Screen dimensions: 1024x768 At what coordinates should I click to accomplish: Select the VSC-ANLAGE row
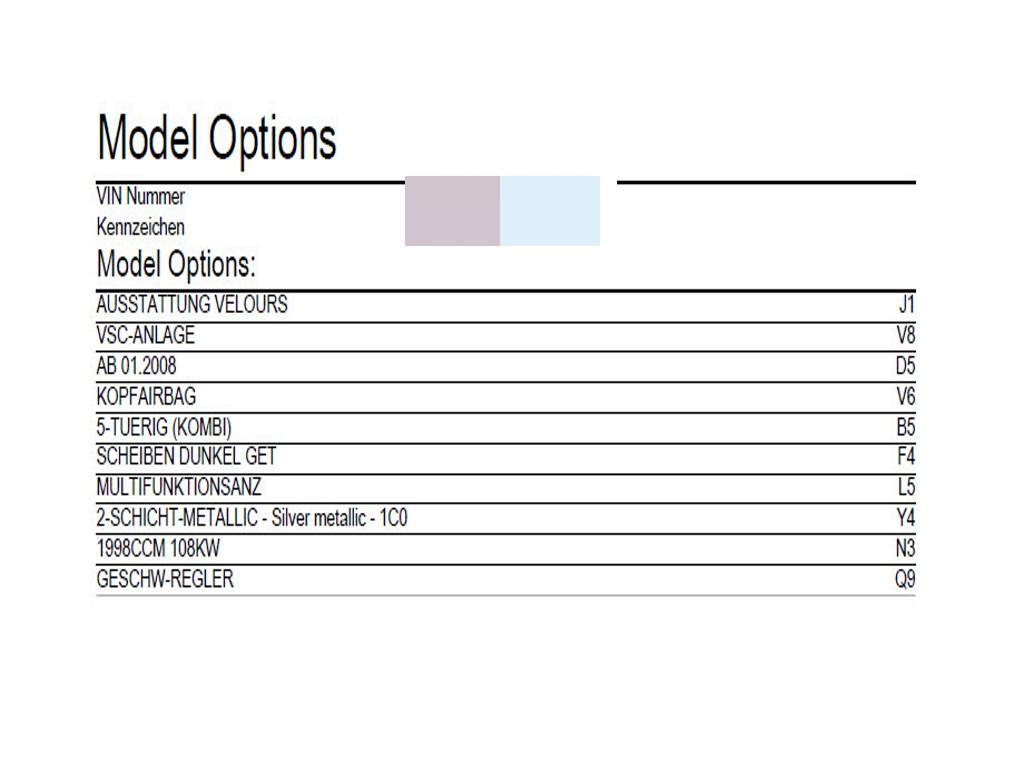point(505,336)
